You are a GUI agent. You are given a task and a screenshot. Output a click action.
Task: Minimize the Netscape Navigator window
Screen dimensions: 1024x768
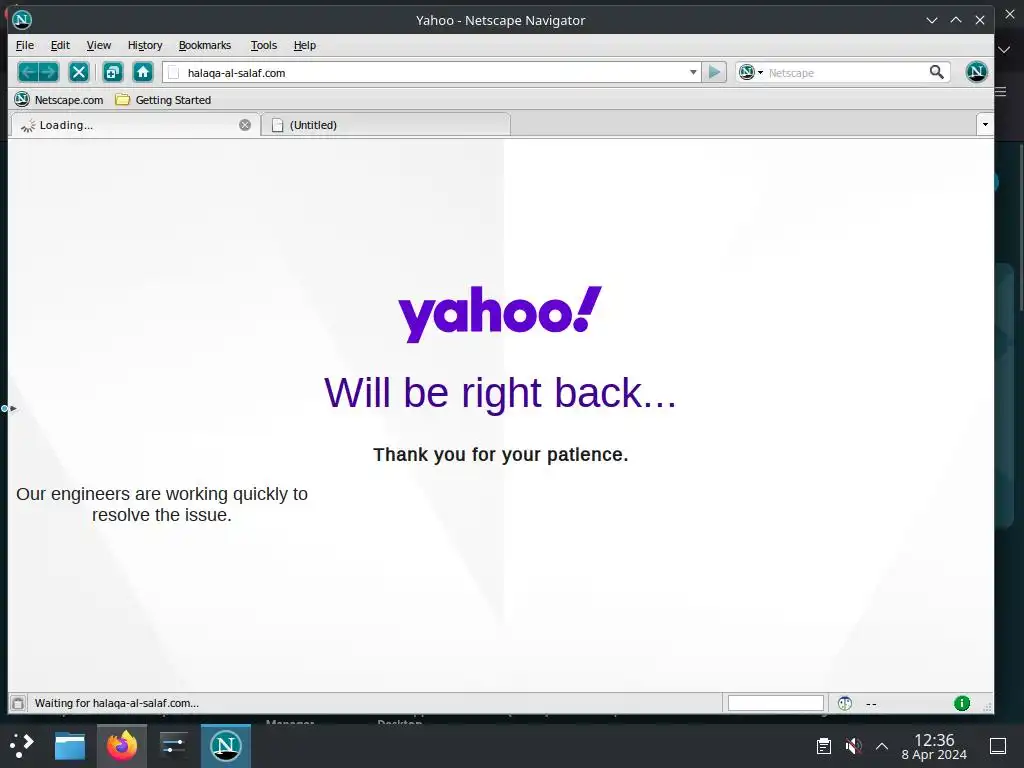point(932,20)
